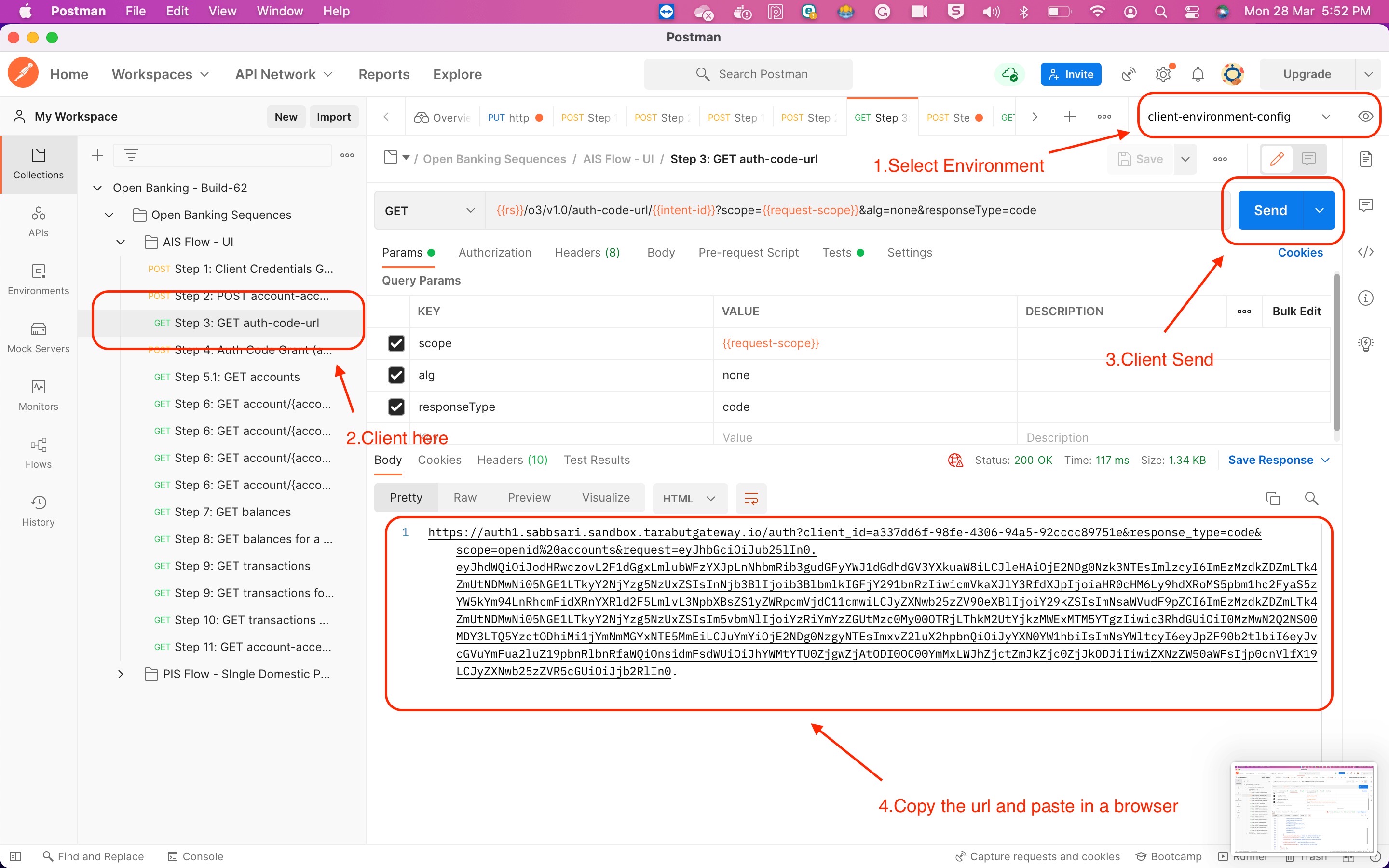Expand the PIS Flow folder
The image size is (1389, 868).
pos(121,674)
